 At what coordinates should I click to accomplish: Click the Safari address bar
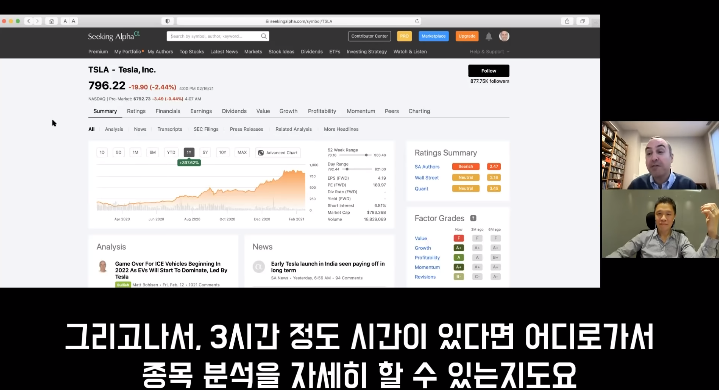pos(299,21)
